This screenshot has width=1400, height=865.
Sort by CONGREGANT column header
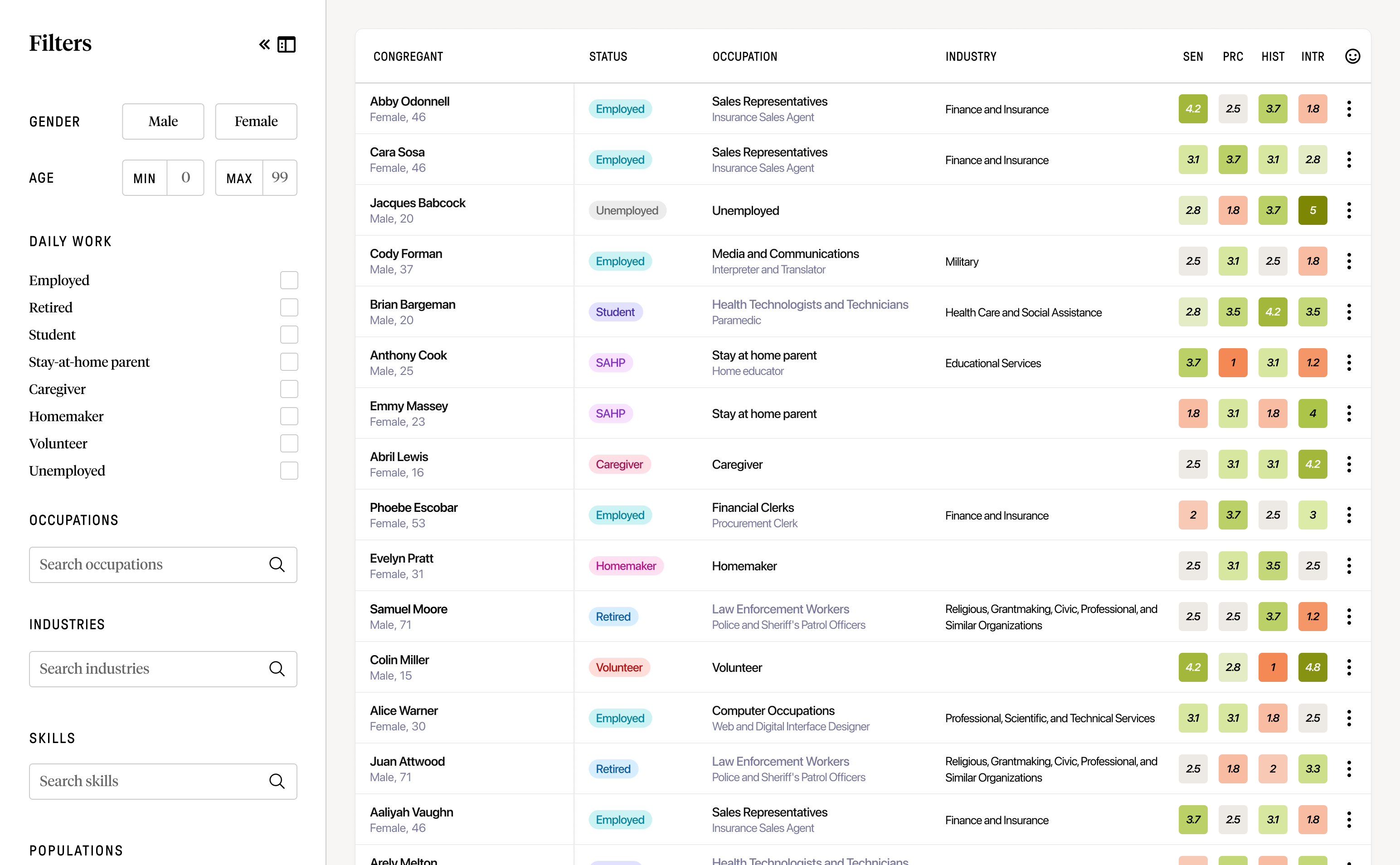(408, 57)
